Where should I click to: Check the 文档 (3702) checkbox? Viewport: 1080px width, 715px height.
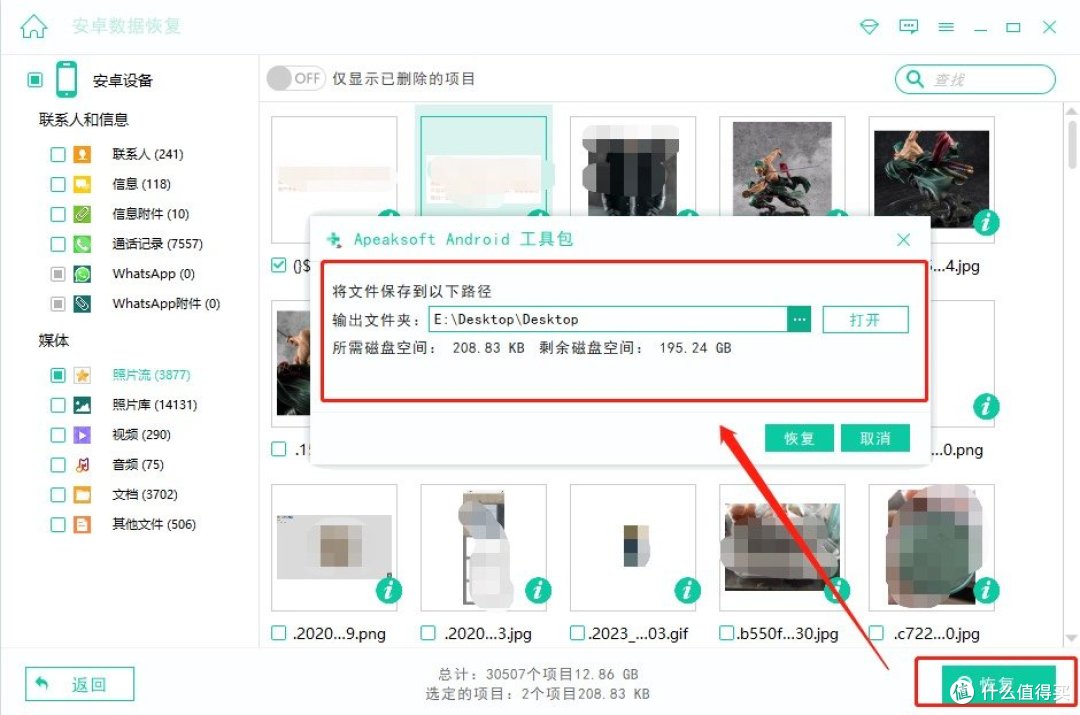(58, 495)
